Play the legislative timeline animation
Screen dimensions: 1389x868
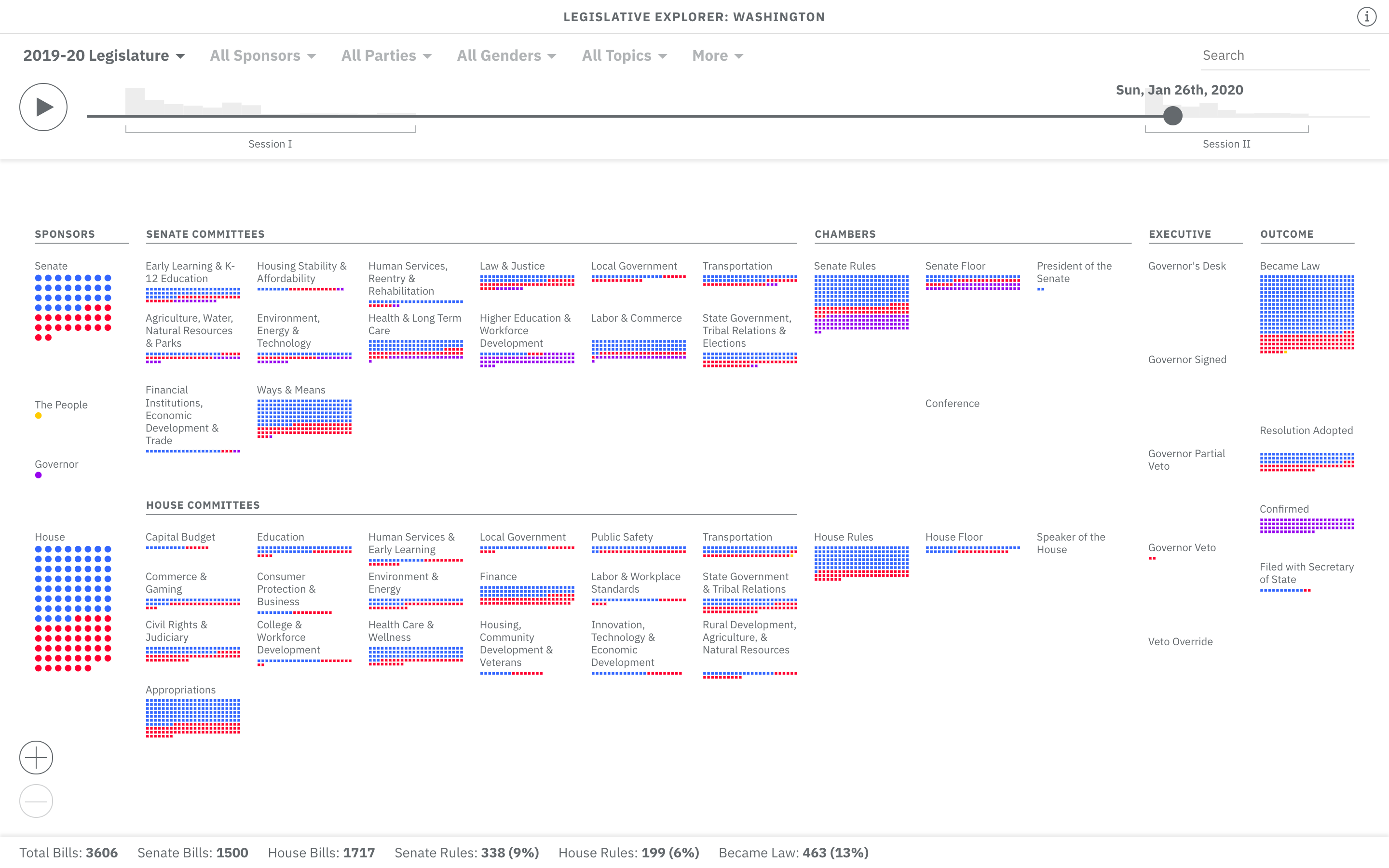click(42, 107)
